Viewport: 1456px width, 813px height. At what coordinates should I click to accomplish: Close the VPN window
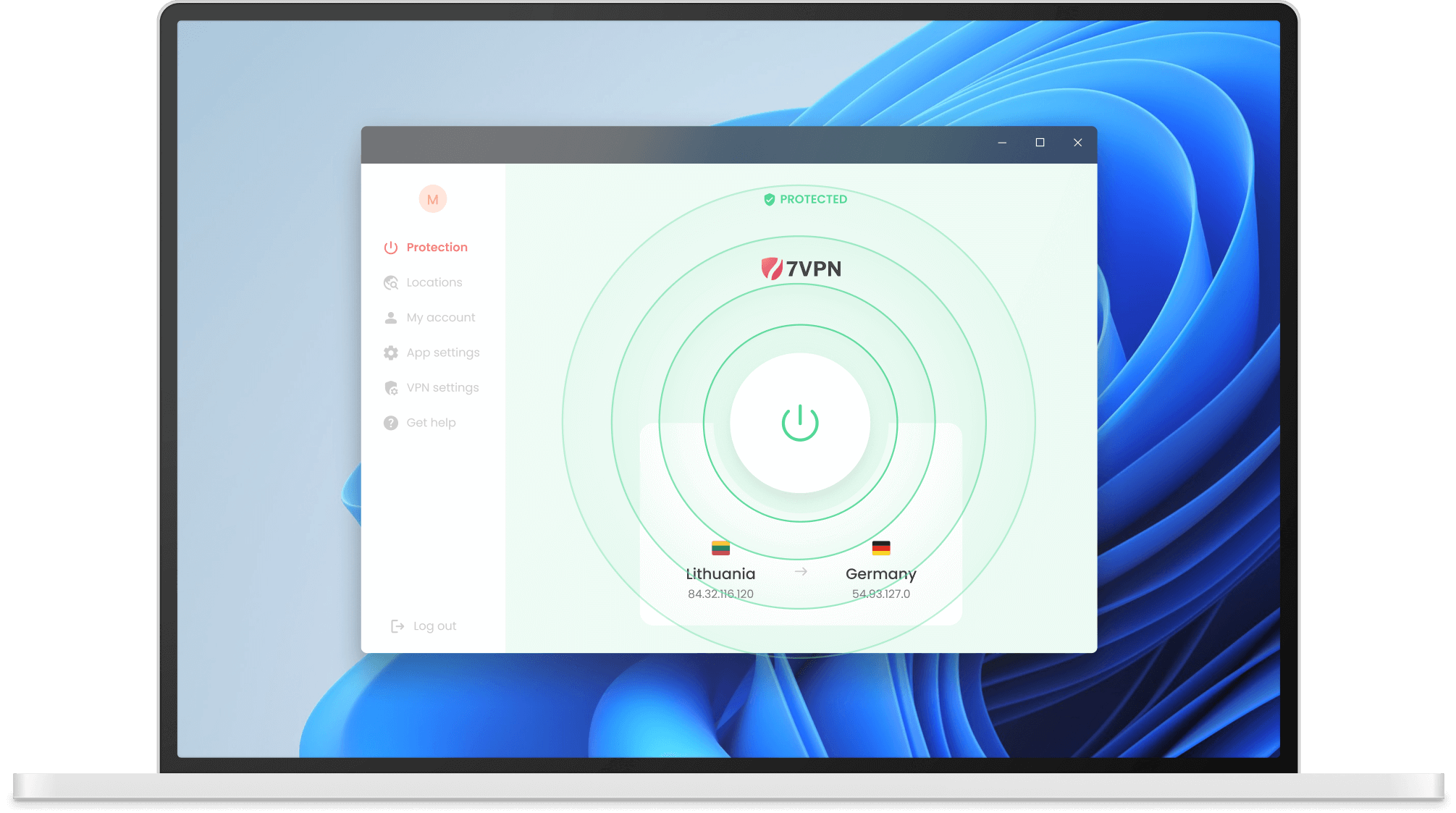point(1078,143)
